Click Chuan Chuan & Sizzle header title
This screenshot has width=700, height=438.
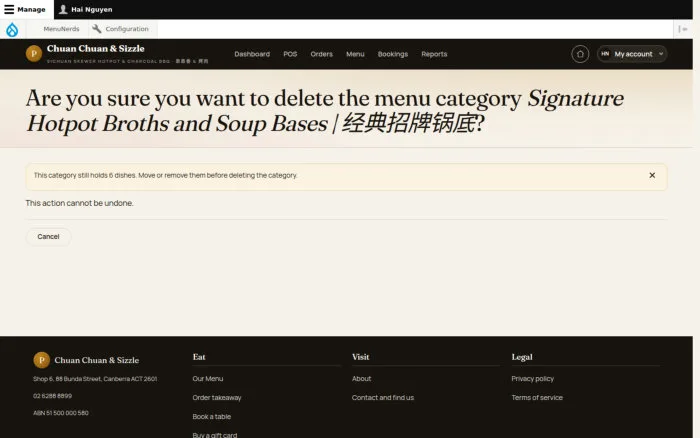click(96, 48)
